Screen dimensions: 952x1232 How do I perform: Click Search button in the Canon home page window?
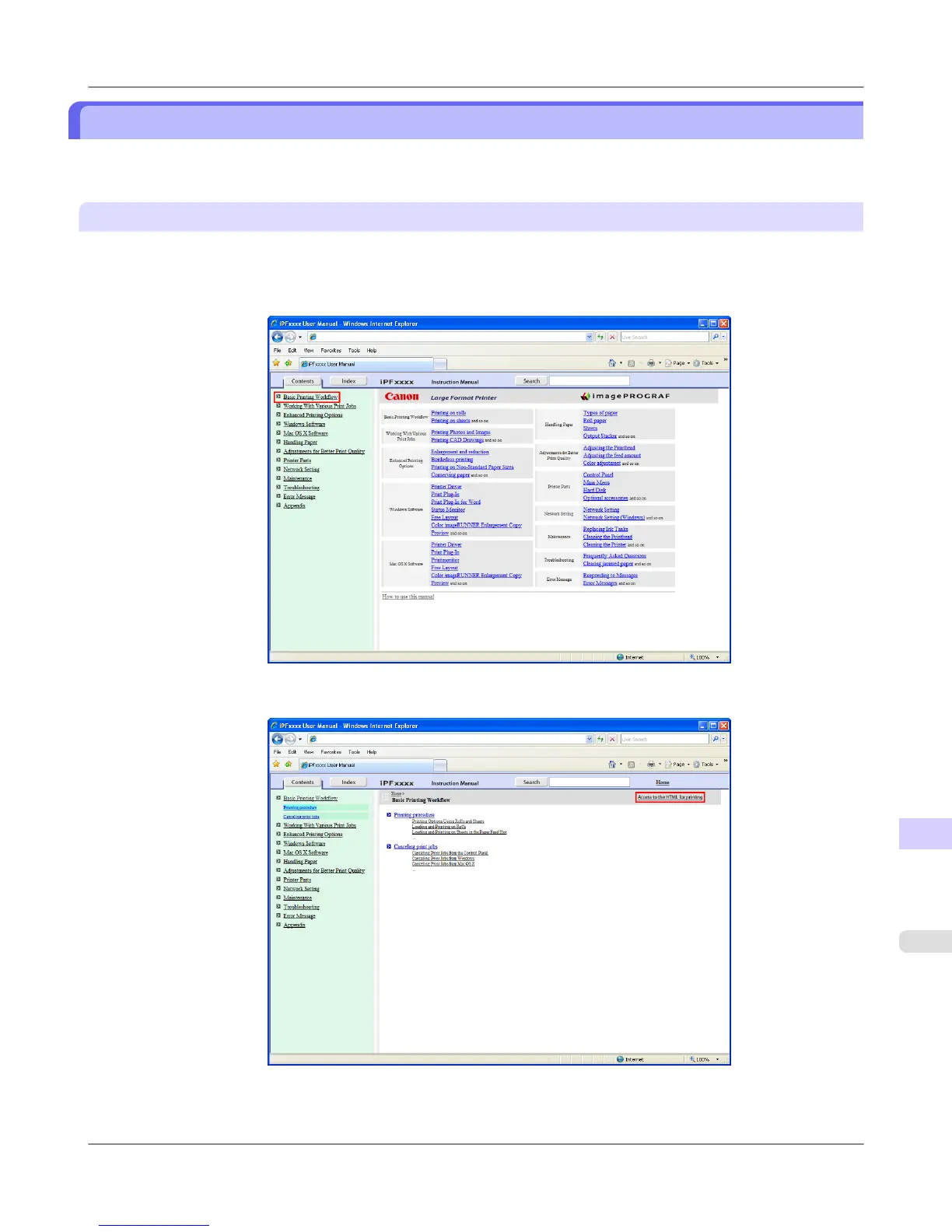[x=531, y=381]
